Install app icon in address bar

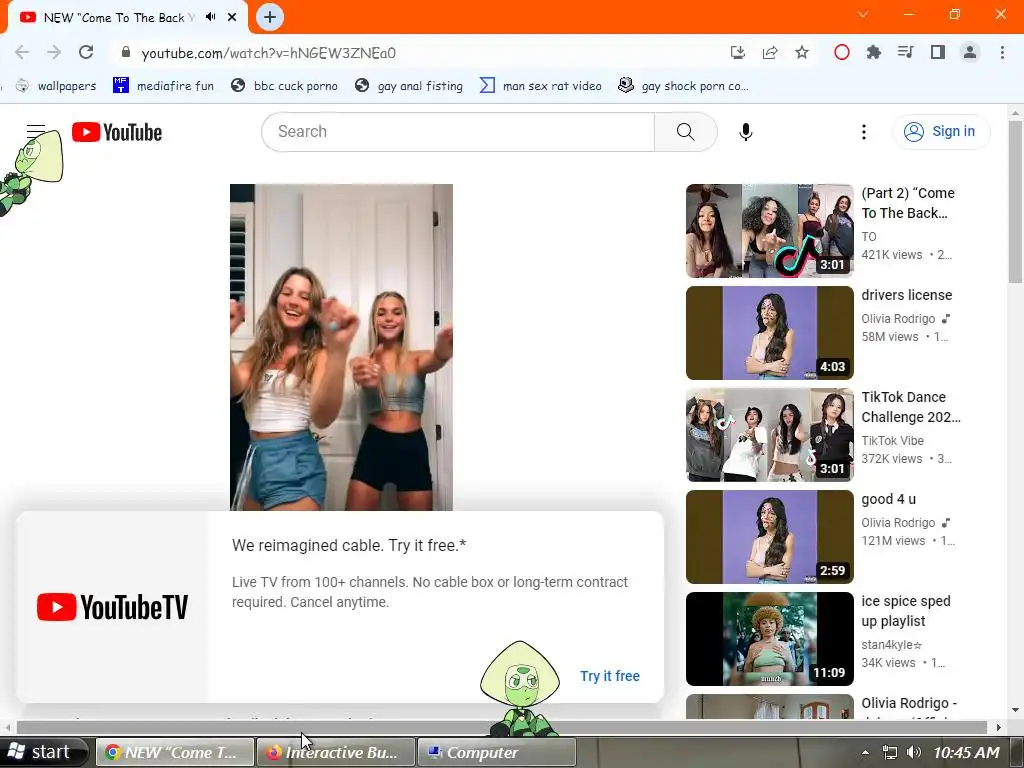click(x=737, y=53)
